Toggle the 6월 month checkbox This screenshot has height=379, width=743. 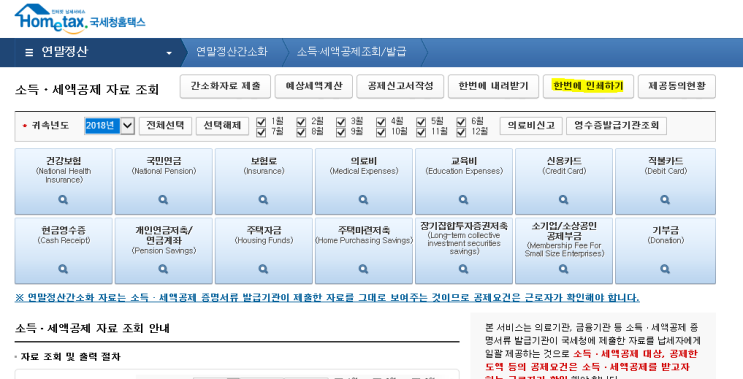461,122
